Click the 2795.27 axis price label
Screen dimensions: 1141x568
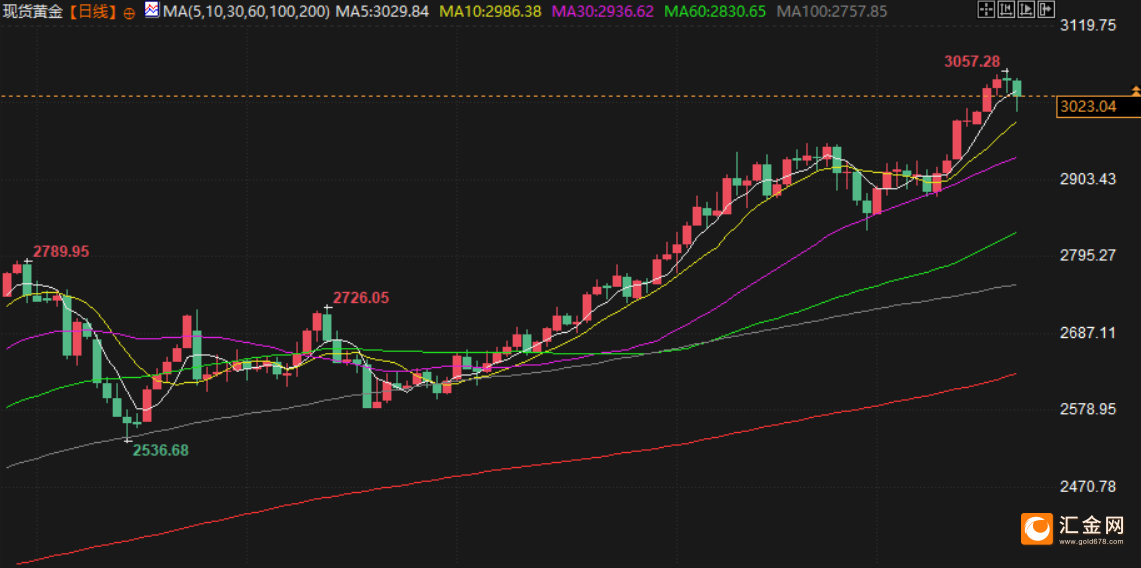click(x=1089, y=255)
